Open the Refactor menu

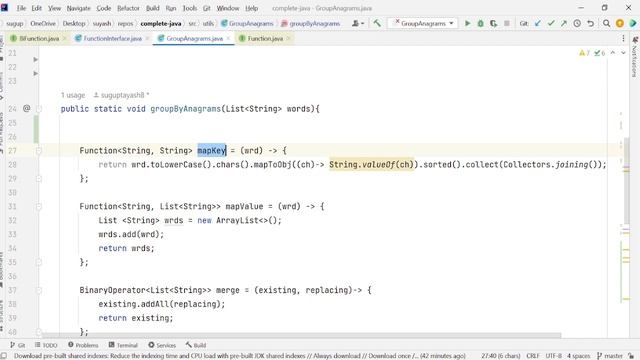tap(128, 8)
